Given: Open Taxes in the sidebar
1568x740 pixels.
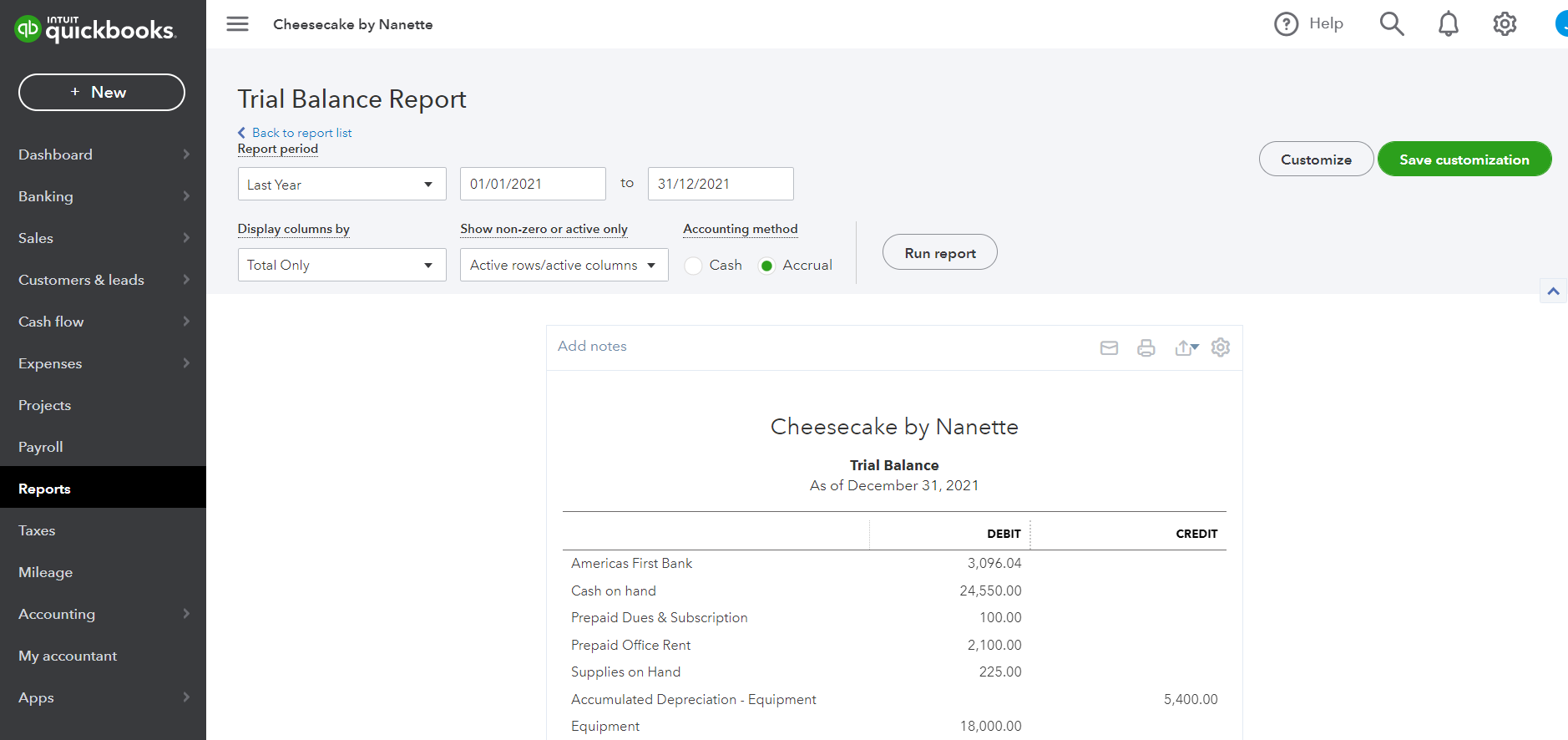Looking at the screenshot, I should pos(103,530).
